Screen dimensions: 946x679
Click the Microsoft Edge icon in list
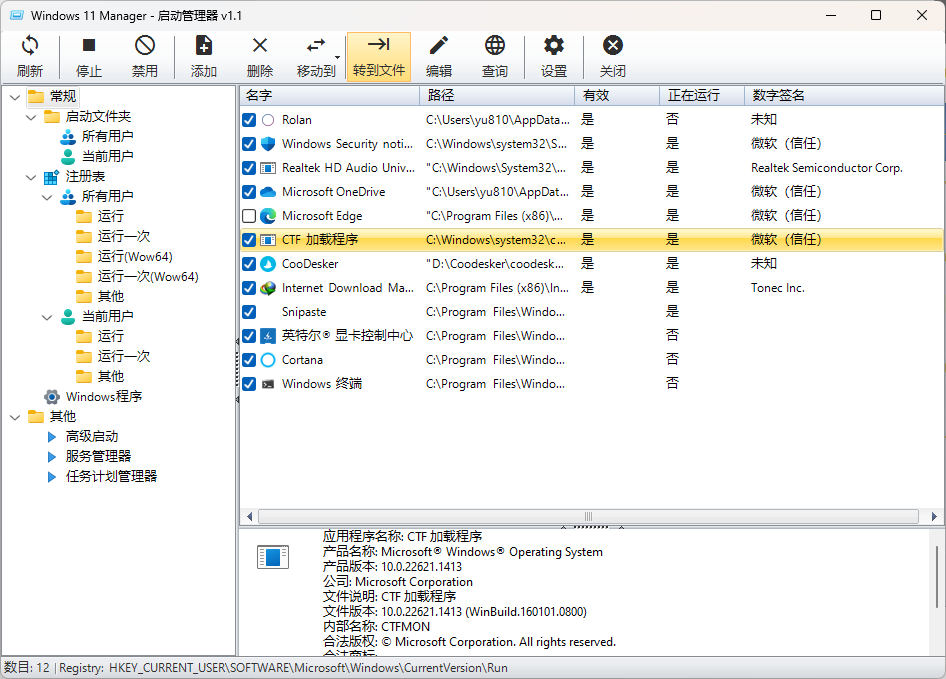(x=268, y=215)
